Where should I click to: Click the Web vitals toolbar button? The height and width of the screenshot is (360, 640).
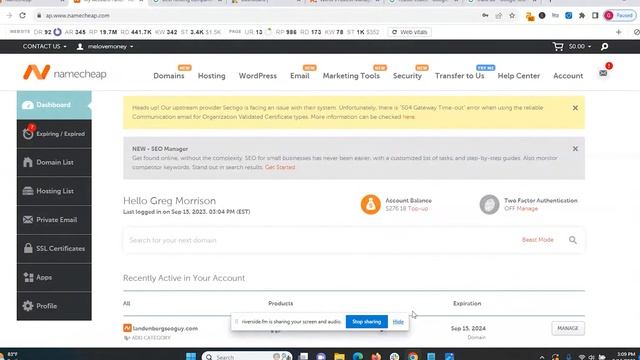pos(409,32)
